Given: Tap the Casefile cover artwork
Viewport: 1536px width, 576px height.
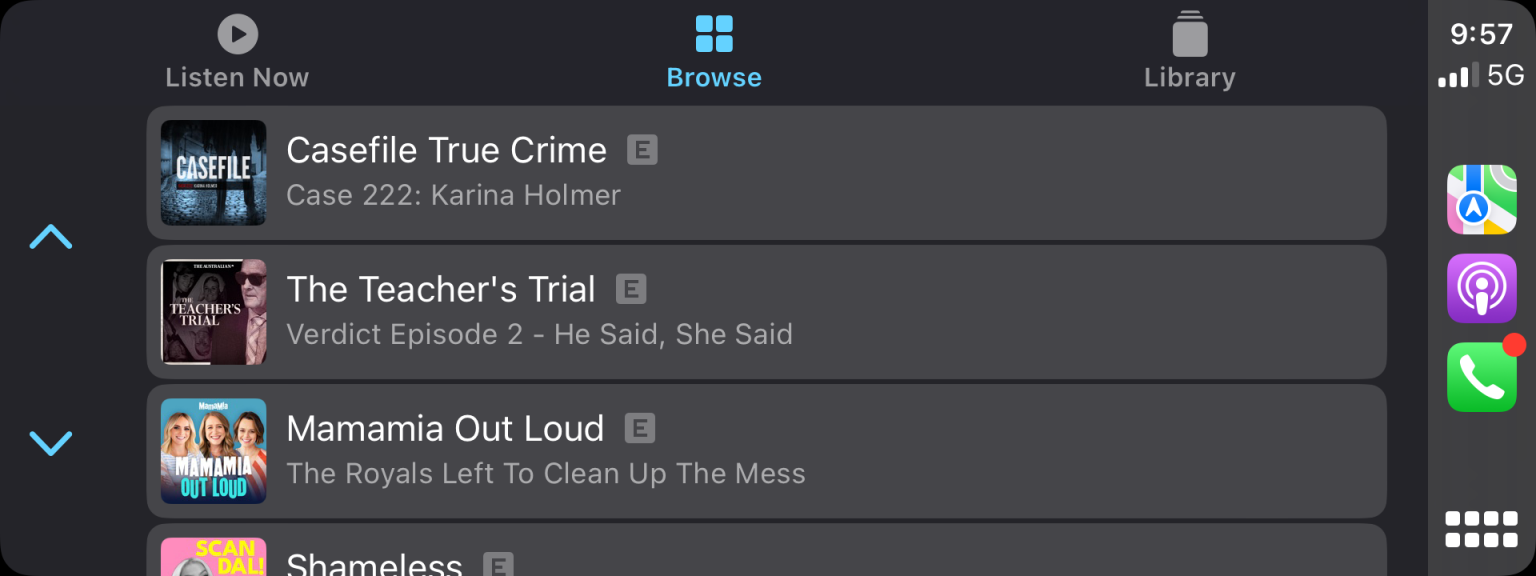Looking at the screenshot, I should click(x=213, y=173).
